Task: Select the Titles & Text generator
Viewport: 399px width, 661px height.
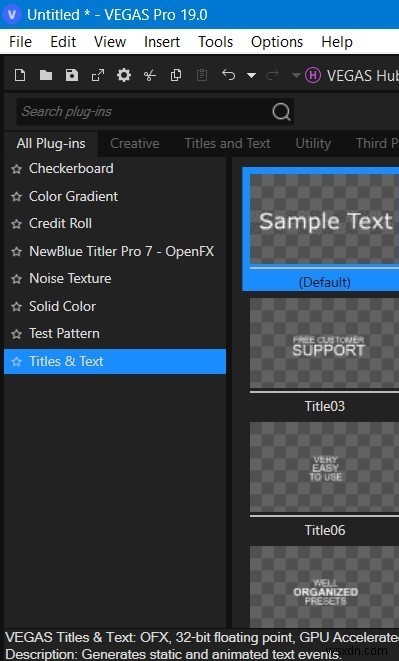Action: pyautogui.click(x=115, y=361)
